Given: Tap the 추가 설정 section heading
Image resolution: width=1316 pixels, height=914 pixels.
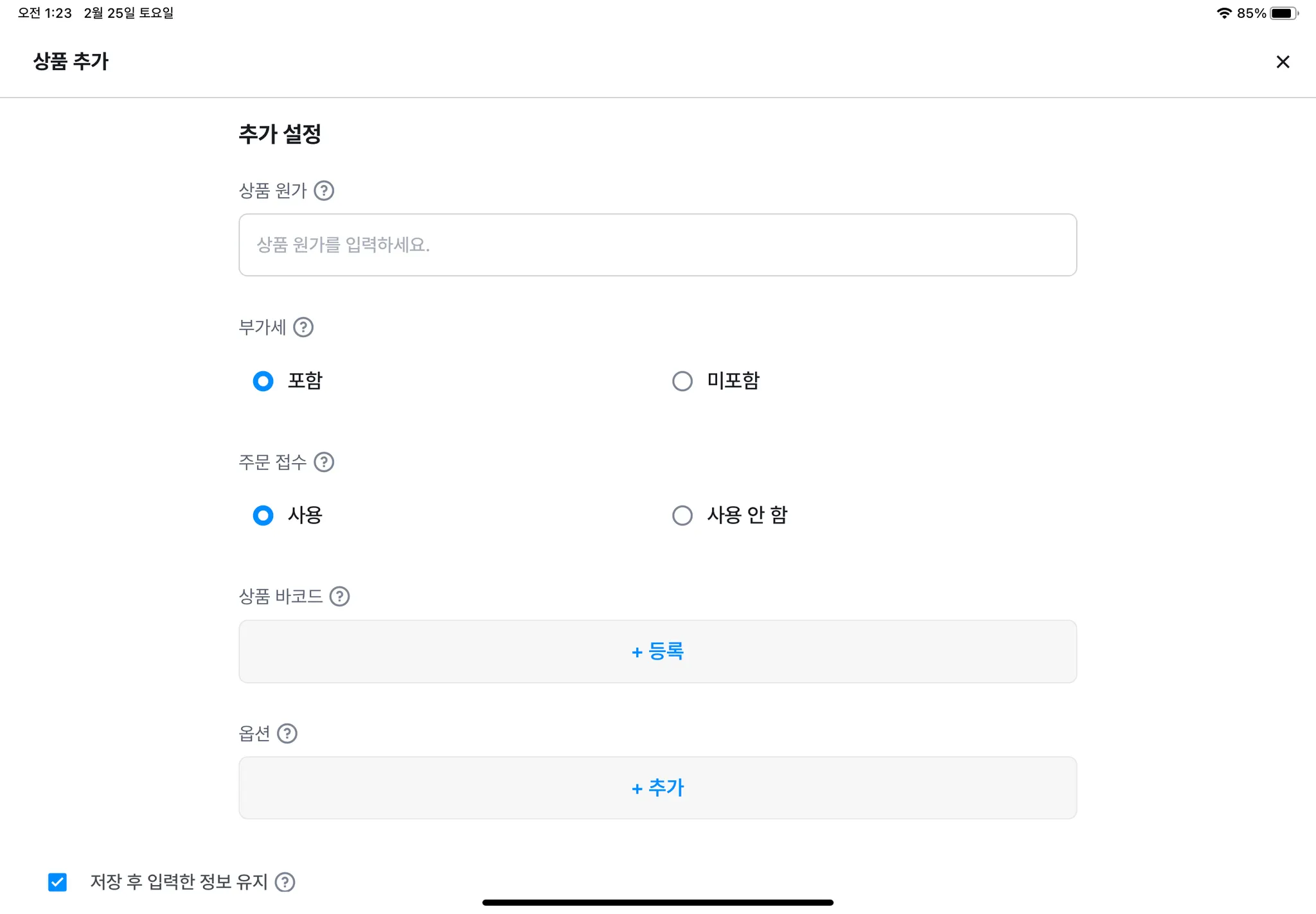Looking at the screenshot, I should (x=280, y=134).
